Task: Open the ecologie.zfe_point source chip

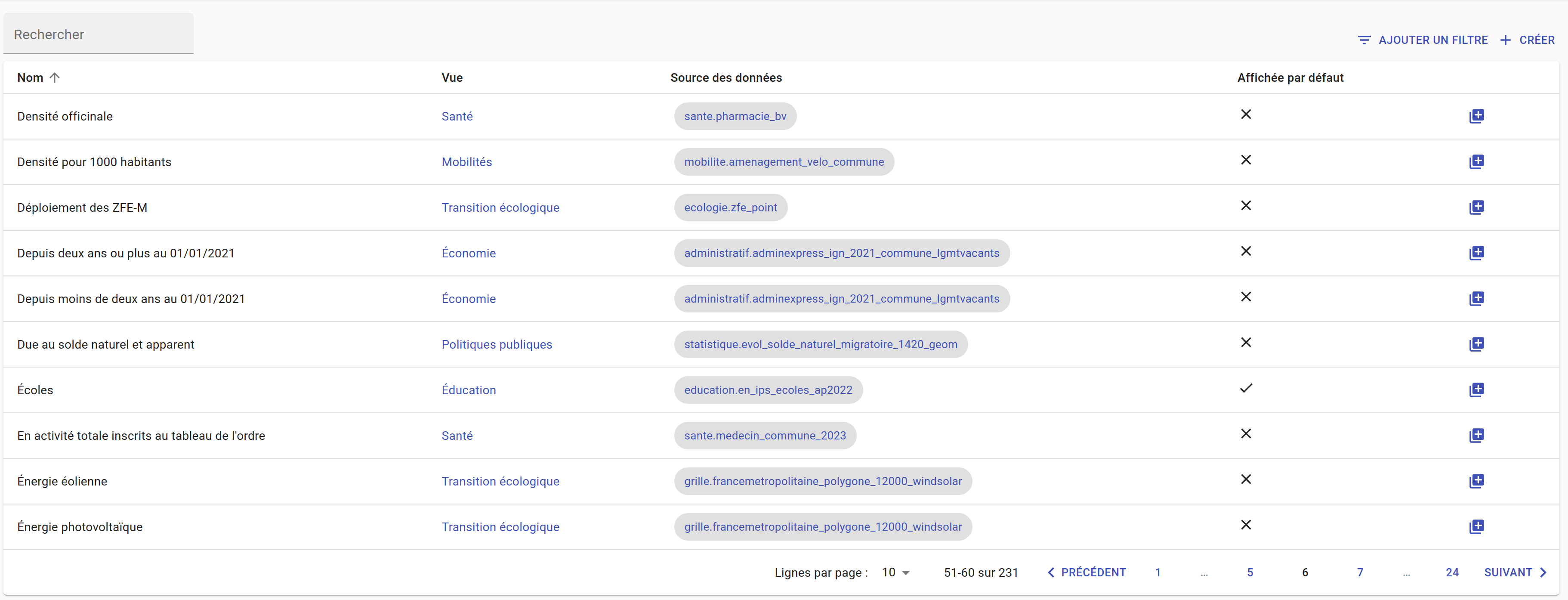Action: pyautogui.click(x=731, y=208)
